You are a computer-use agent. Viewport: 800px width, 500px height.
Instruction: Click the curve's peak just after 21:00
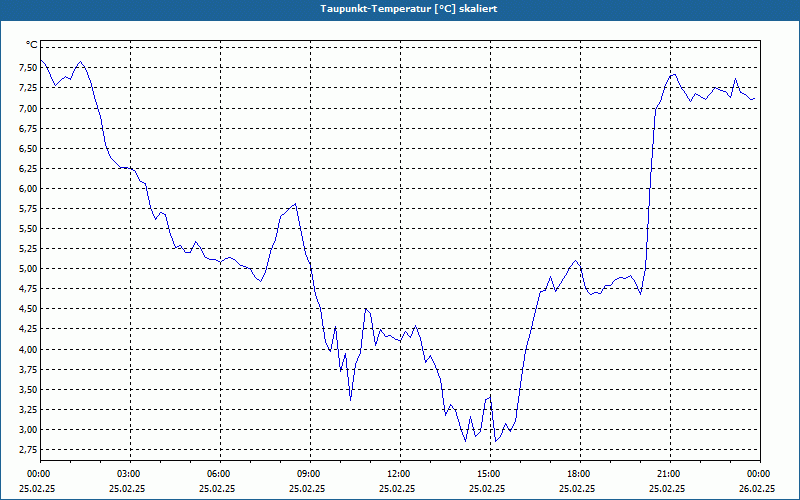675,74
